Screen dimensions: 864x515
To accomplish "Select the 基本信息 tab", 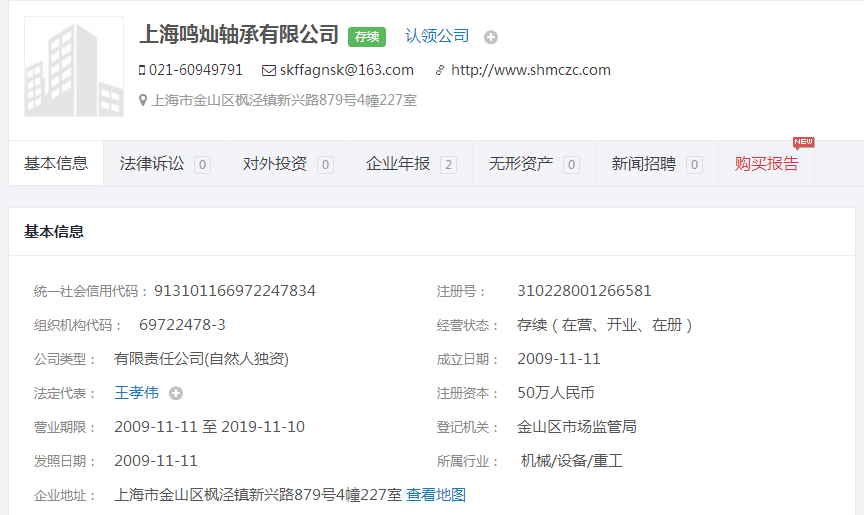I will click(x=56, y=164).
